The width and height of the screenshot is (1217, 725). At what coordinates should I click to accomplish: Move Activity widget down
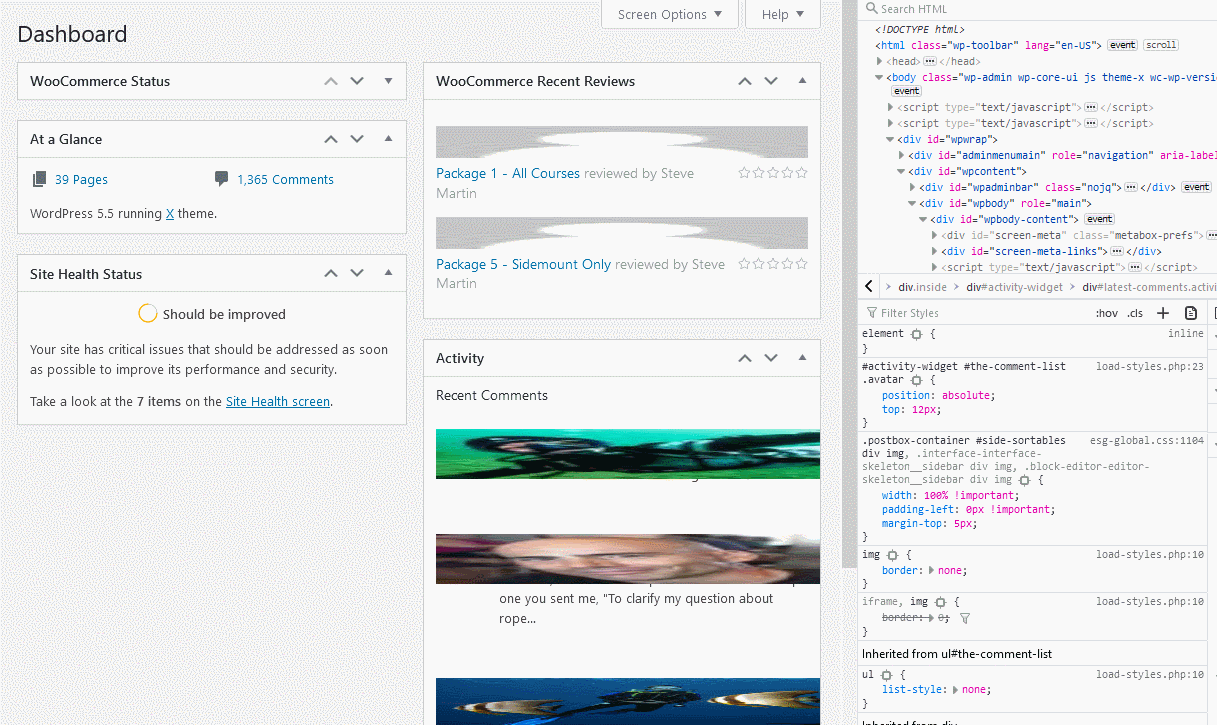pyautogui.click(x=771, y=358)
